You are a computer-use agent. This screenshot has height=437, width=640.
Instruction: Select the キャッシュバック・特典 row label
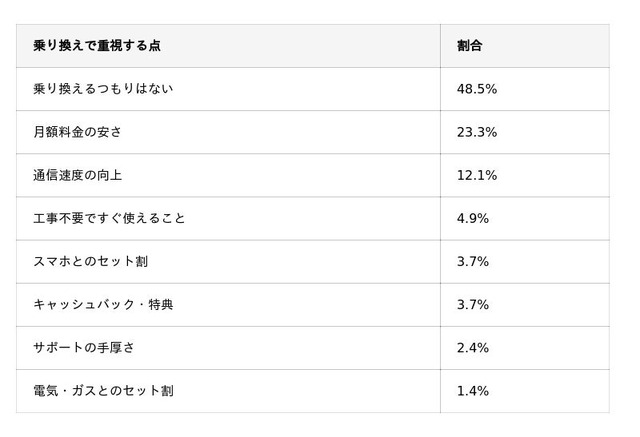pos(103,305)
